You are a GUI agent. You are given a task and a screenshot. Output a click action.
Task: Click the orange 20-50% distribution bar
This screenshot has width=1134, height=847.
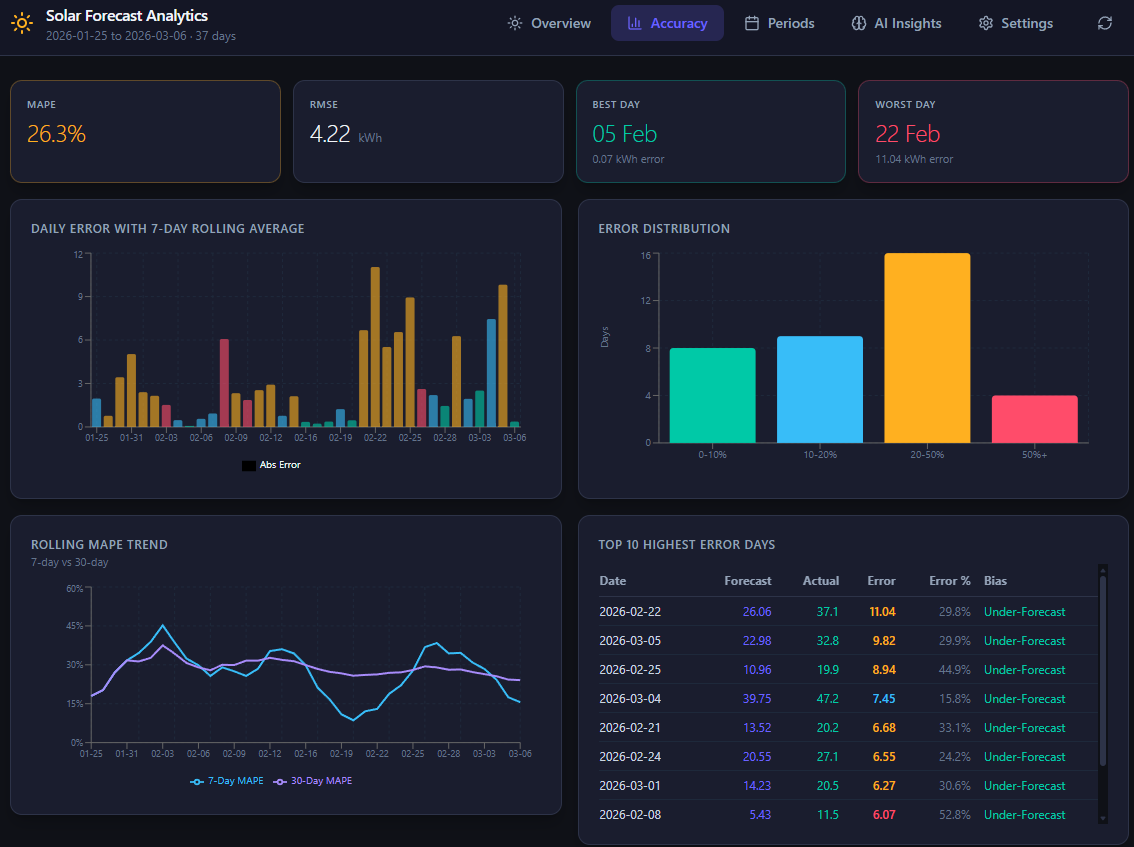tap(927, 348)
